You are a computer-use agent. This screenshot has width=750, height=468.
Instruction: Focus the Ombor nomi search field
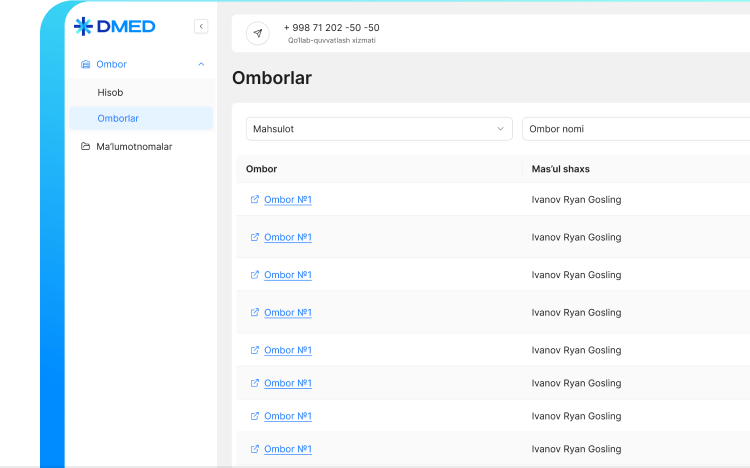pos(635,129)
